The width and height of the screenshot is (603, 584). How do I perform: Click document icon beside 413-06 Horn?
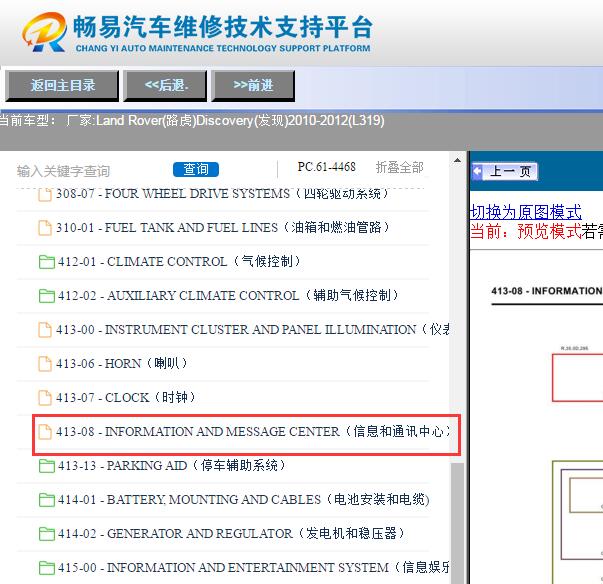(x=45, y=363)
